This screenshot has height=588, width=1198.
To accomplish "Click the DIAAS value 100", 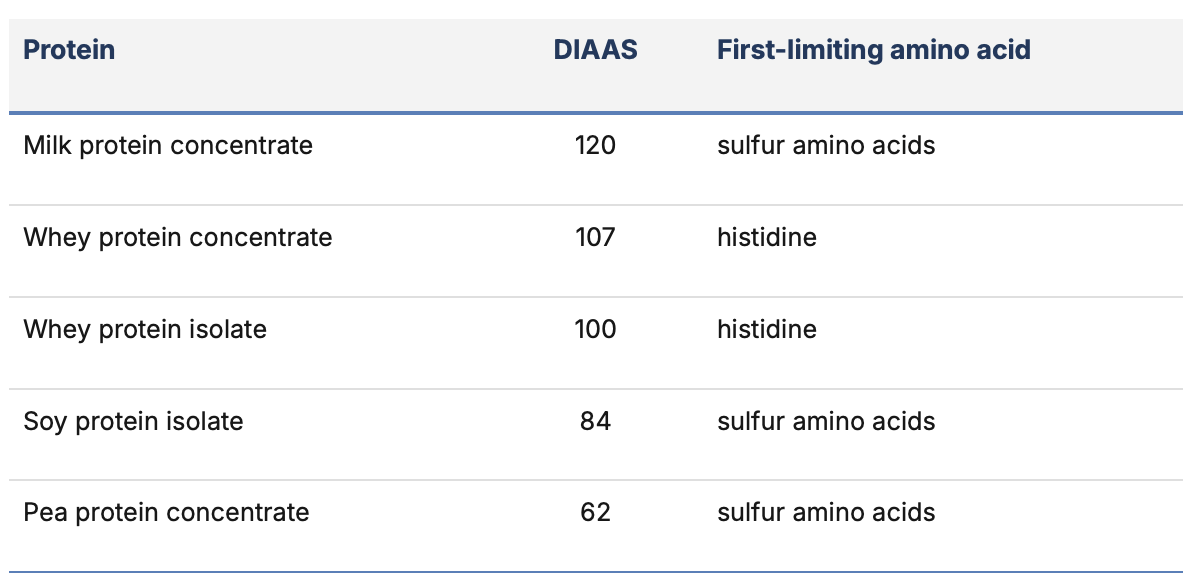I will click(595, 329).
